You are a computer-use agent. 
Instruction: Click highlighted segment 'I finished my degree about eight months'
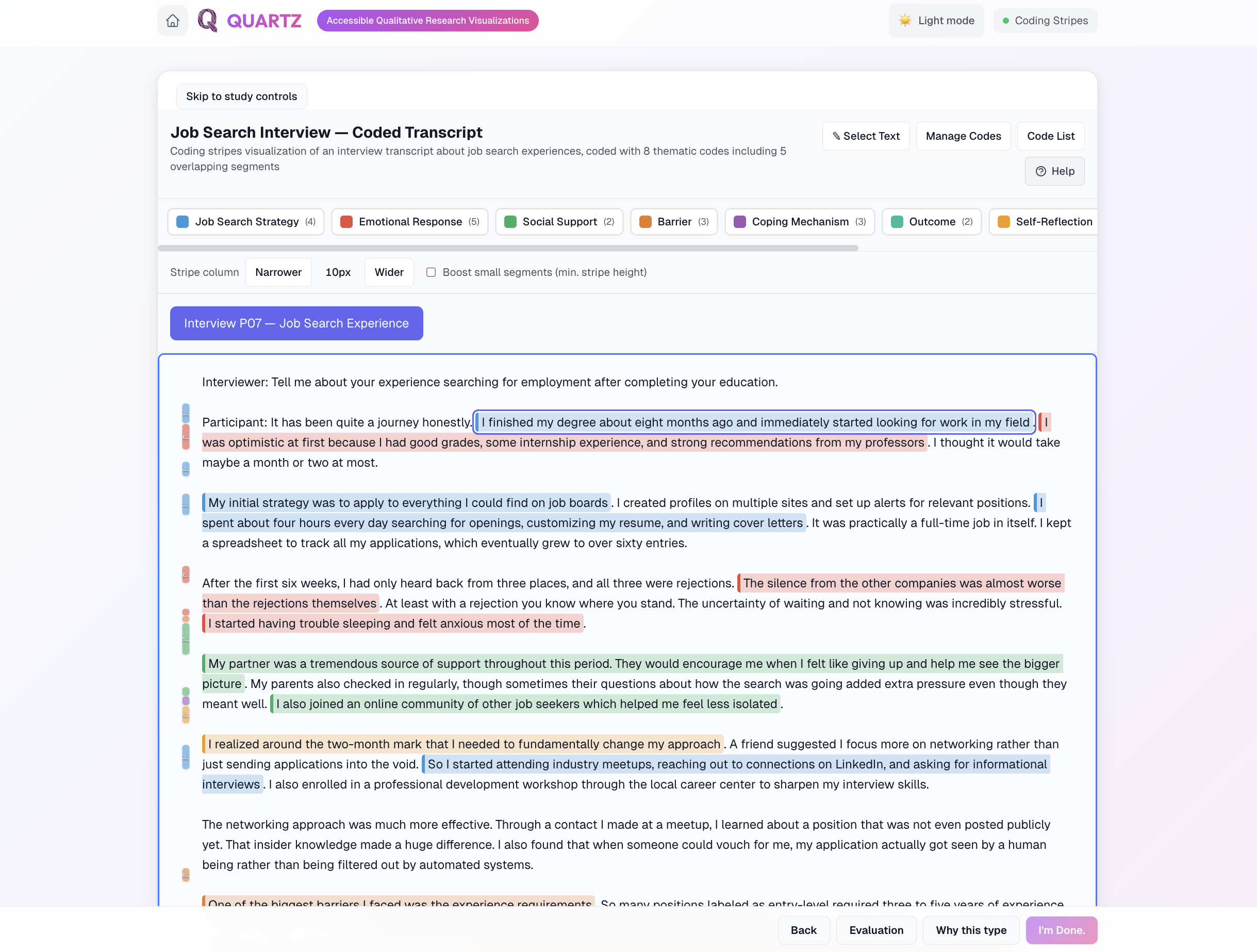click(755, 422)
